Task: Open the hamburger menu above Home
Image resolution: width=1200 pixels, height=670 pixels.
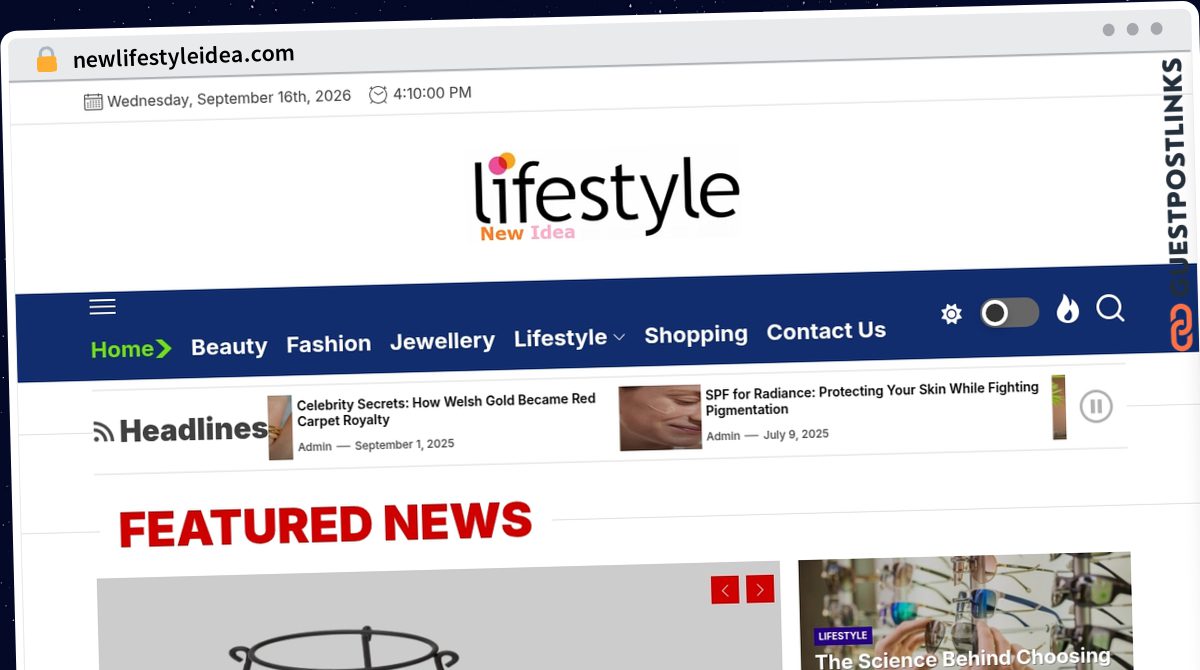Action: point(102,307)
